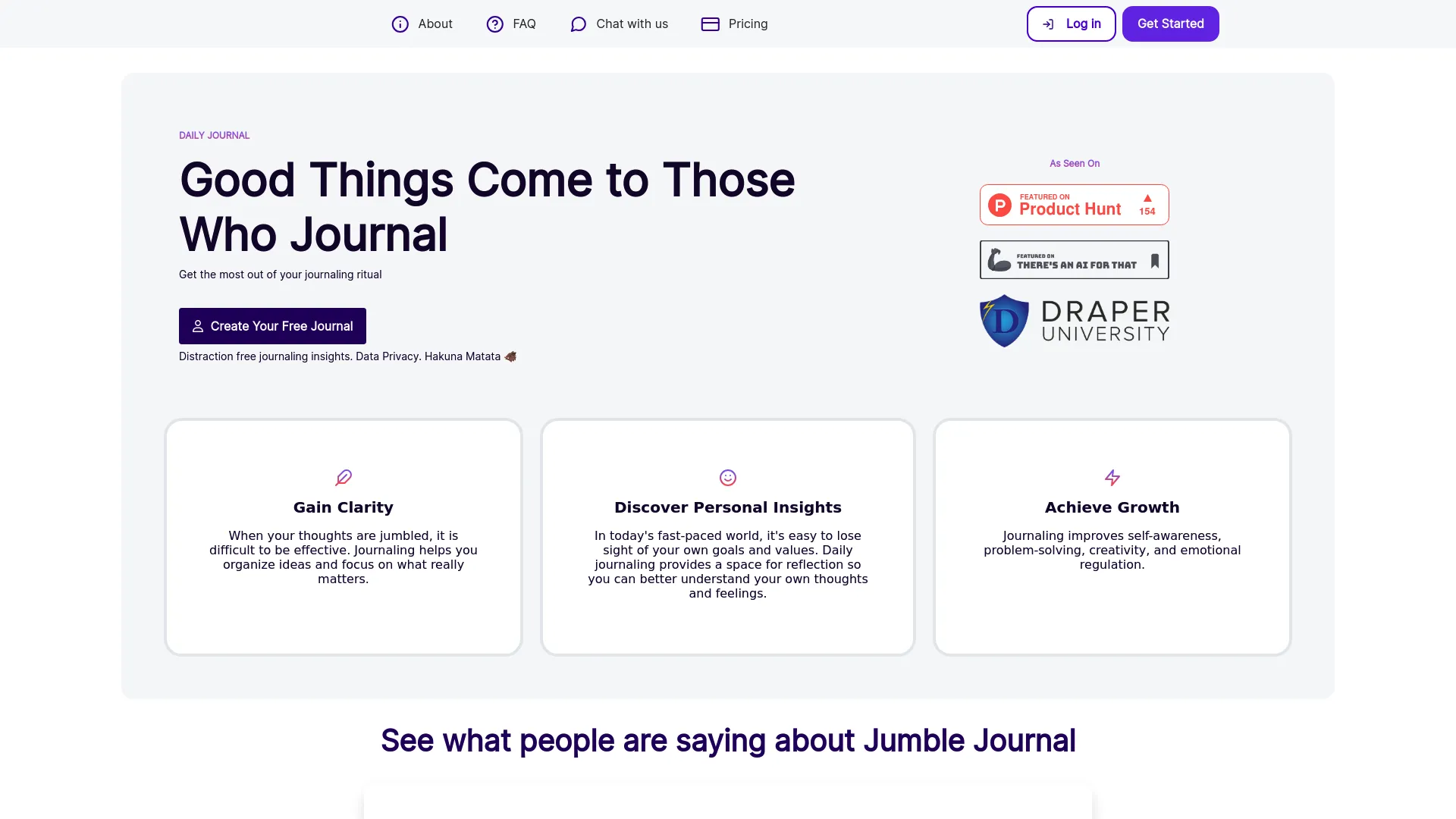Click the As Seen On label

click(1075, 164)
